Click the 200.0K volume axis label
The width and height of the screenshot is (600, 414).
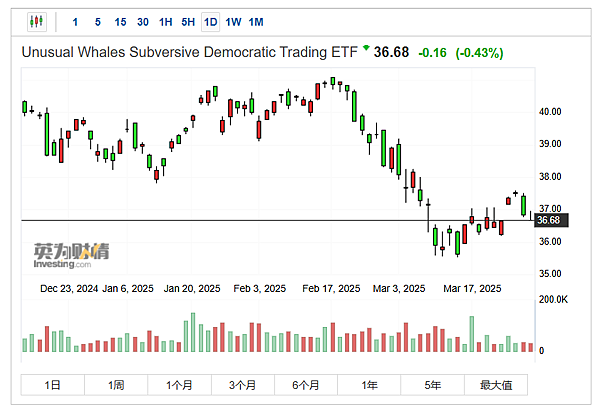tap(553, 299)
